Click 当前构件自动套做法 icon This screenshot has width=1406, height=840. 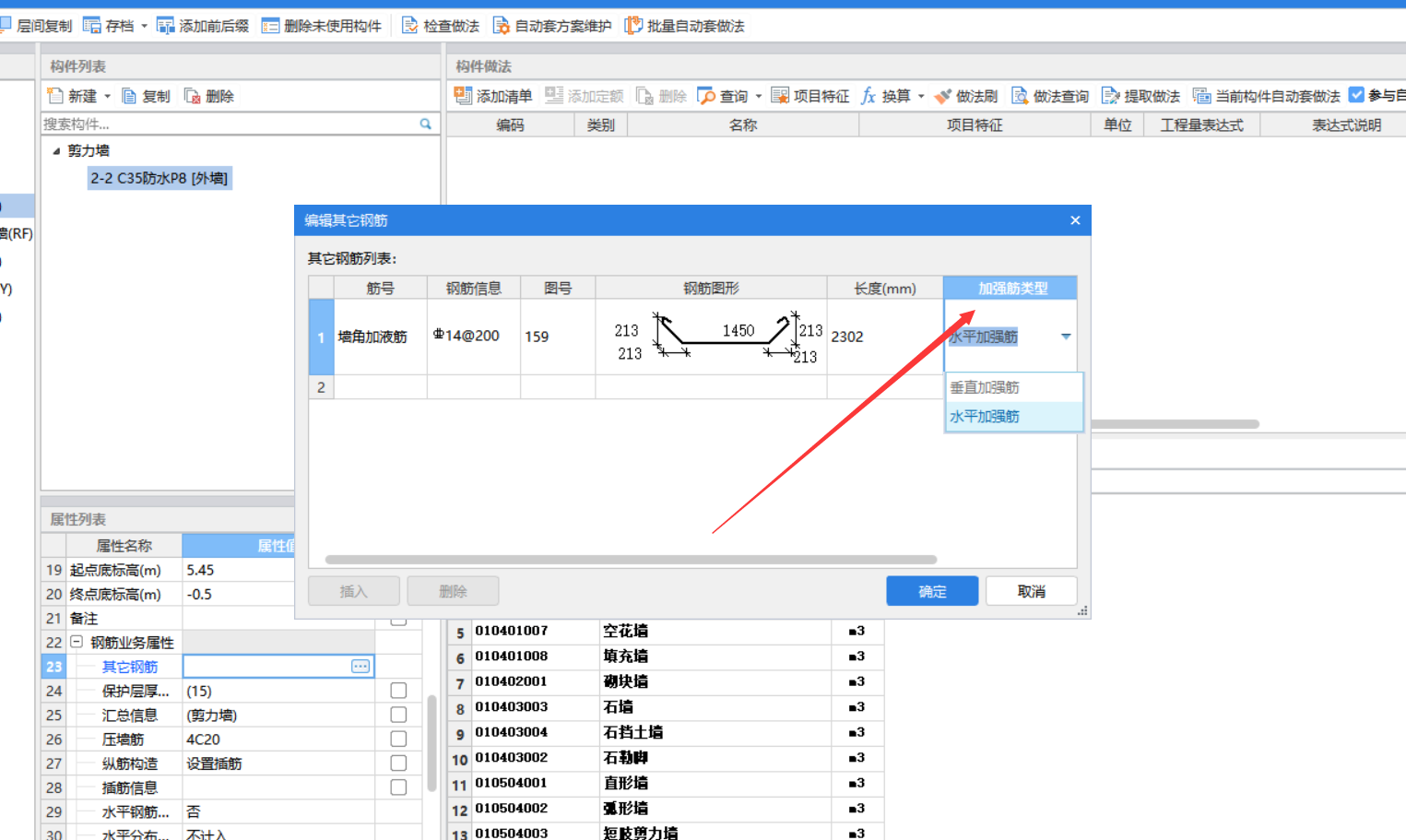[x=1201, y=96]
